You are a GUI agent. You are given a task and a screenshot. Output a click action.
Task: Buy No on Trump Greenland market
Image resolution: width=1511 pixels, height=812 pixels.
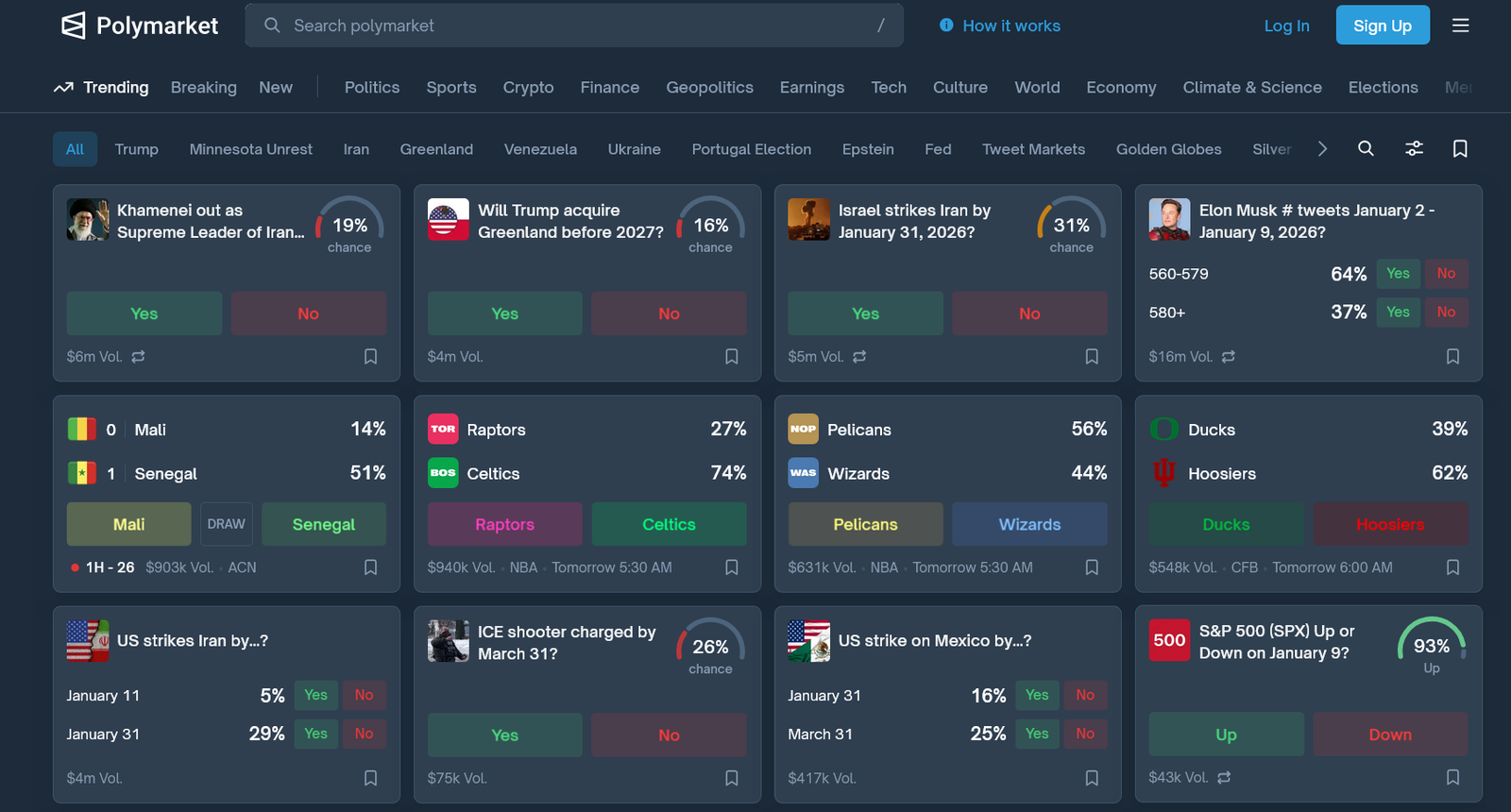(669, 313)
